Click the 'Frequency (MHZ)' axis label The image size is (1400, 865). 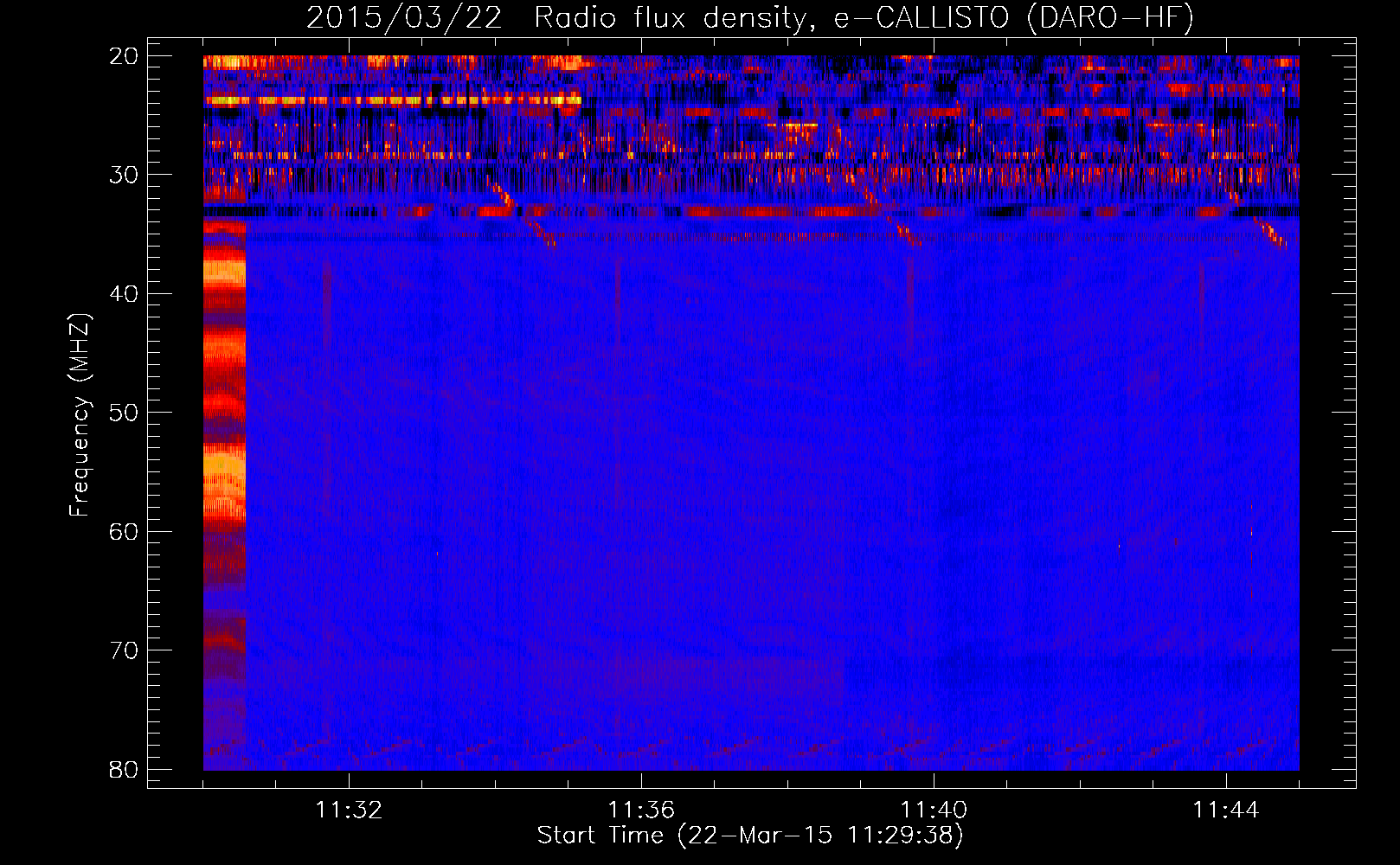click(80, 415)
